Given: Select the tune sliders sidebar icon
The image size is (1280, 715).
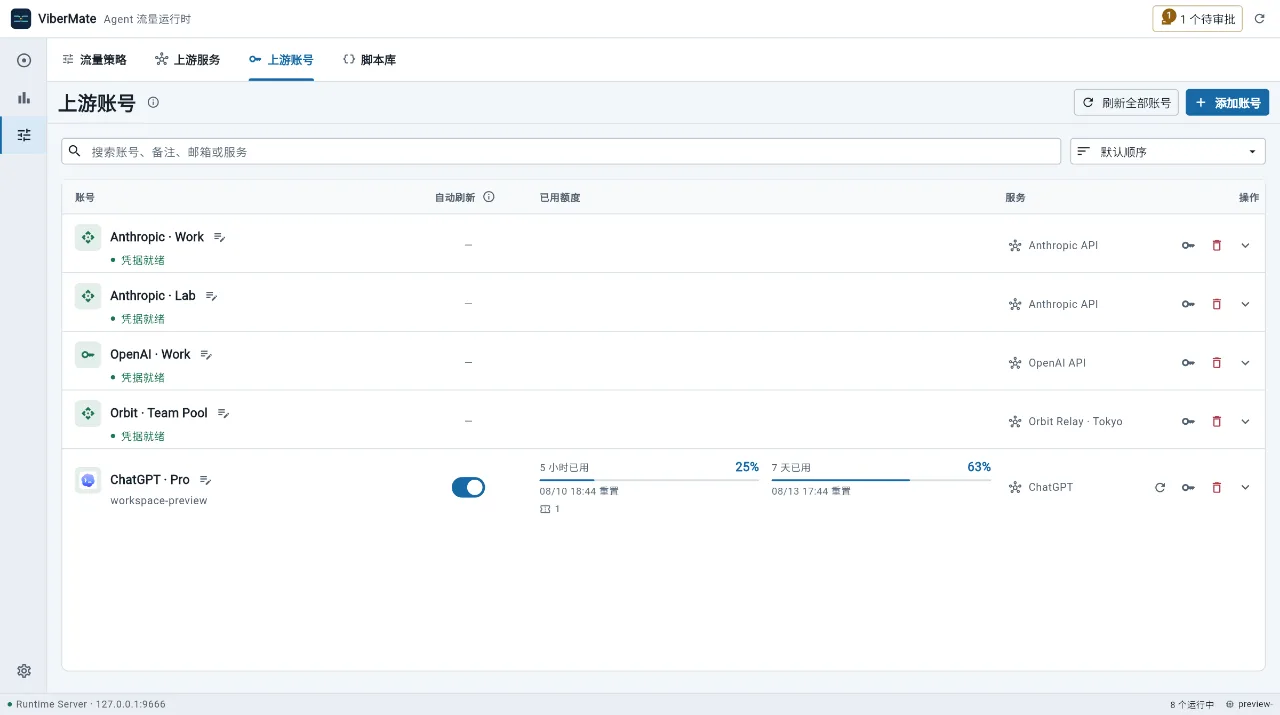Looking at the screenshot, I should pos(24,135).
